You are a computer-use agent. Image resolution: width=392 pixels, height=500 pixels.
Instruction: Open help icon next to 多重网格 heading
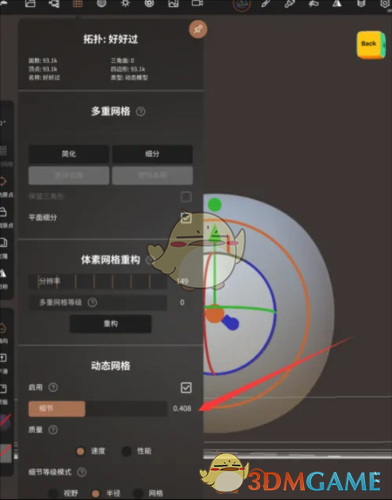141,112
